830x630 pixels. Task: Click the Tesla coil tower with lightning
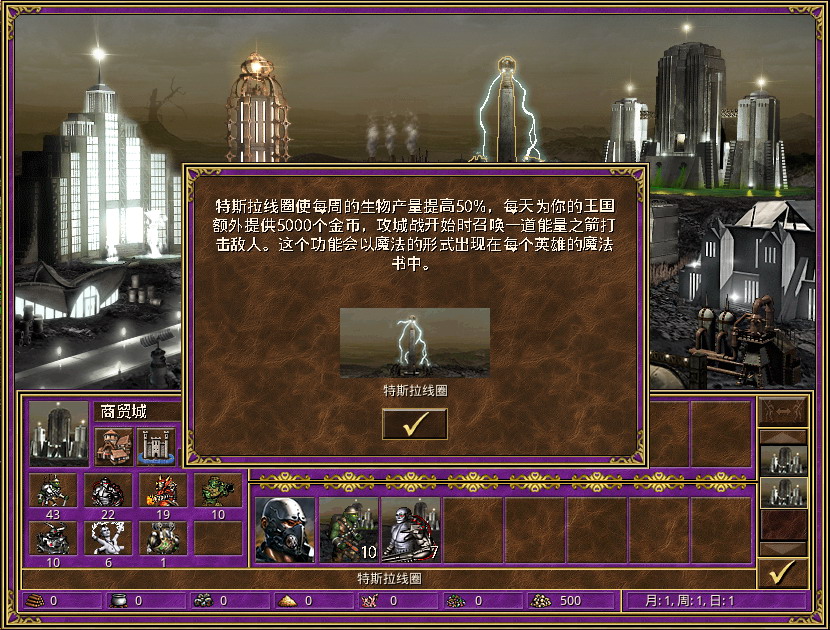pos(507,109)
